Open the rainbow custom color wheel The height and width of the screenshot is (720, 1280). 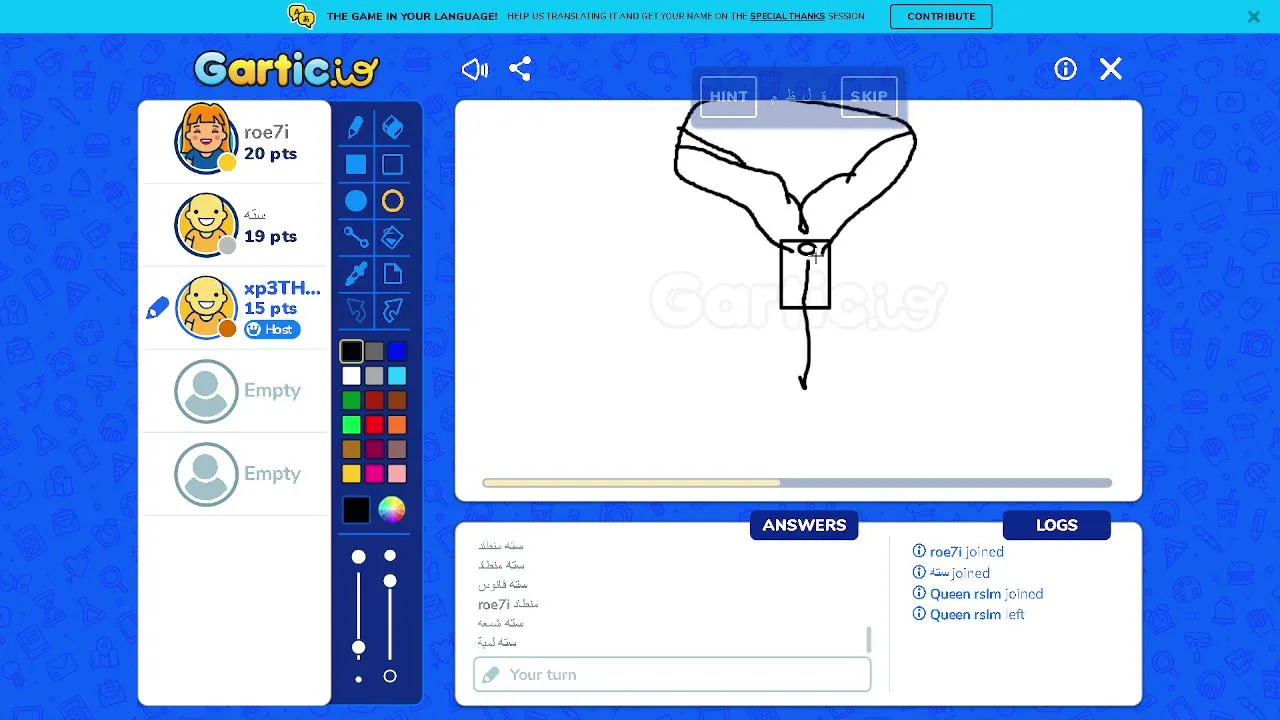pyautogui.click(x=392, y=510)
